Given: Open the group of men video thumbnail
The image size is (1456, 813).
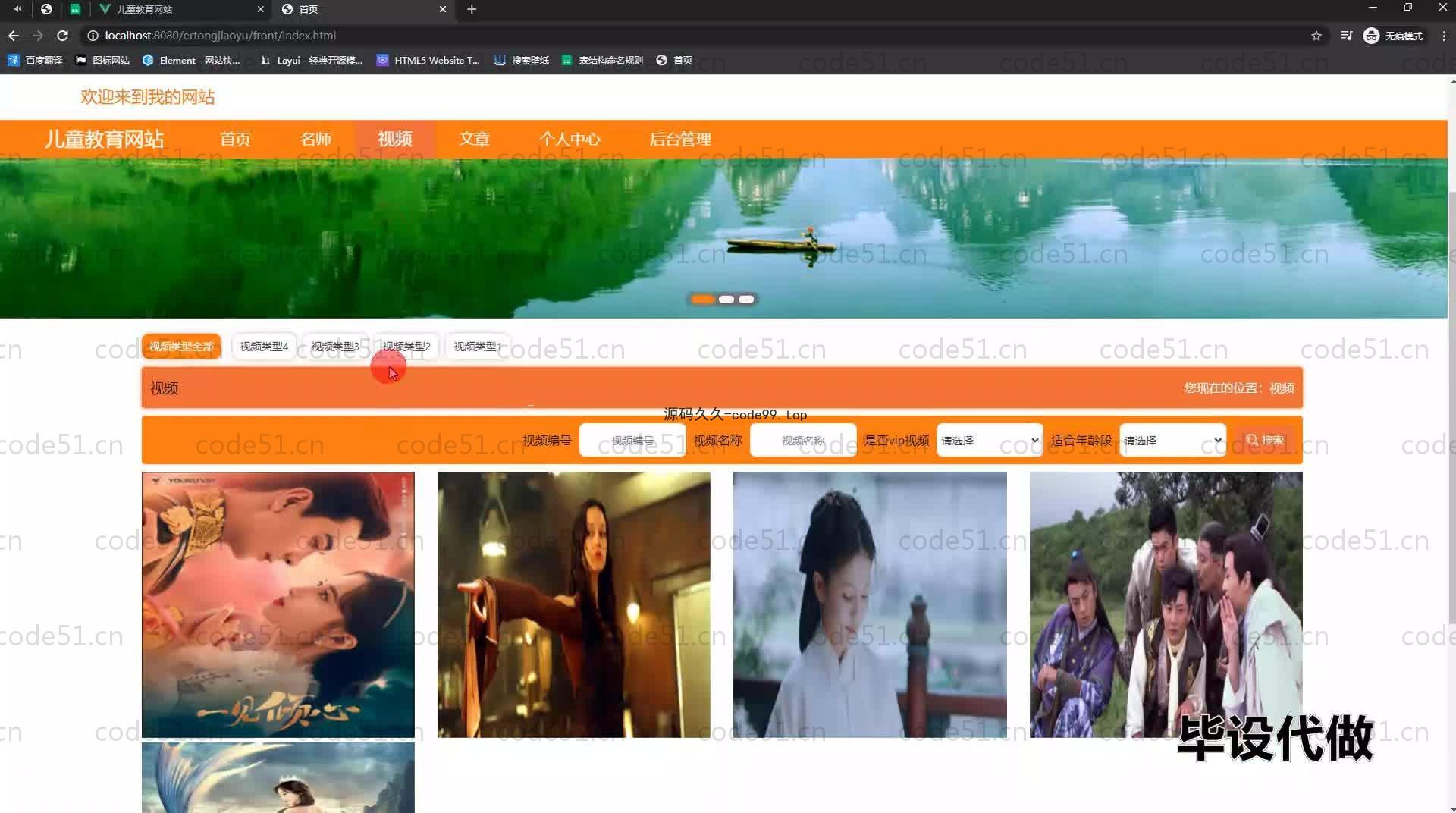Looking at the screenshot, I should pyautogui.click(x=1166, y=604).
